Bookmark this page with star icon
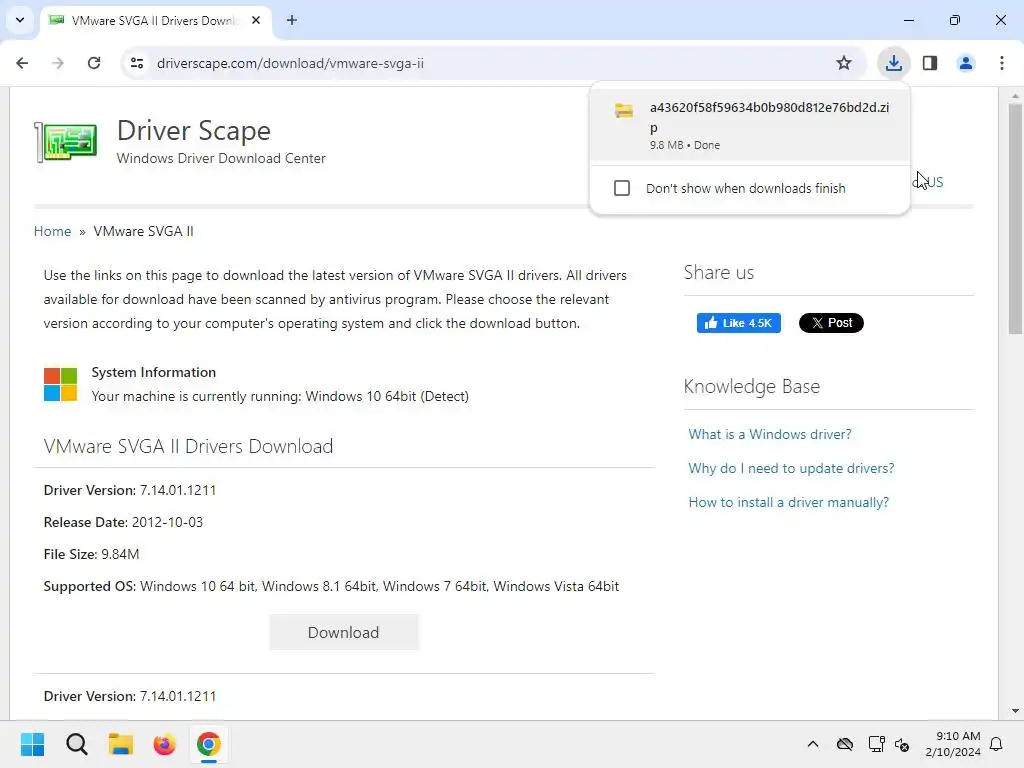The height and width of the screenshot is (768, 1024). coord(844,63)
